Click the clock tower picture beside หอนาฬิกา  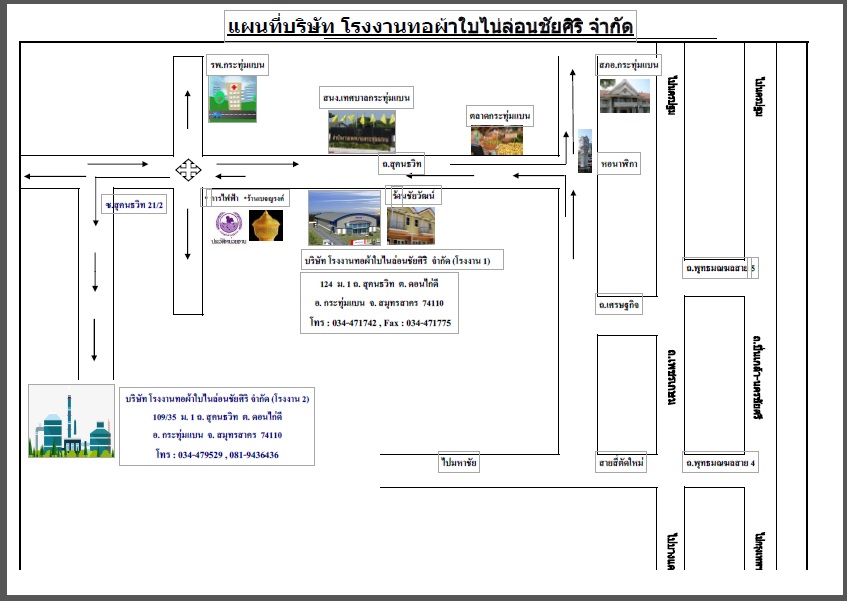585,151
